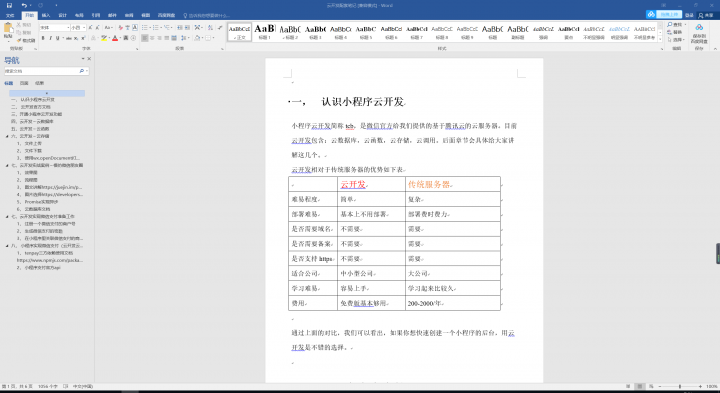The image size is (720, 393).
Task: Apply the red font color
Action: 115,38
